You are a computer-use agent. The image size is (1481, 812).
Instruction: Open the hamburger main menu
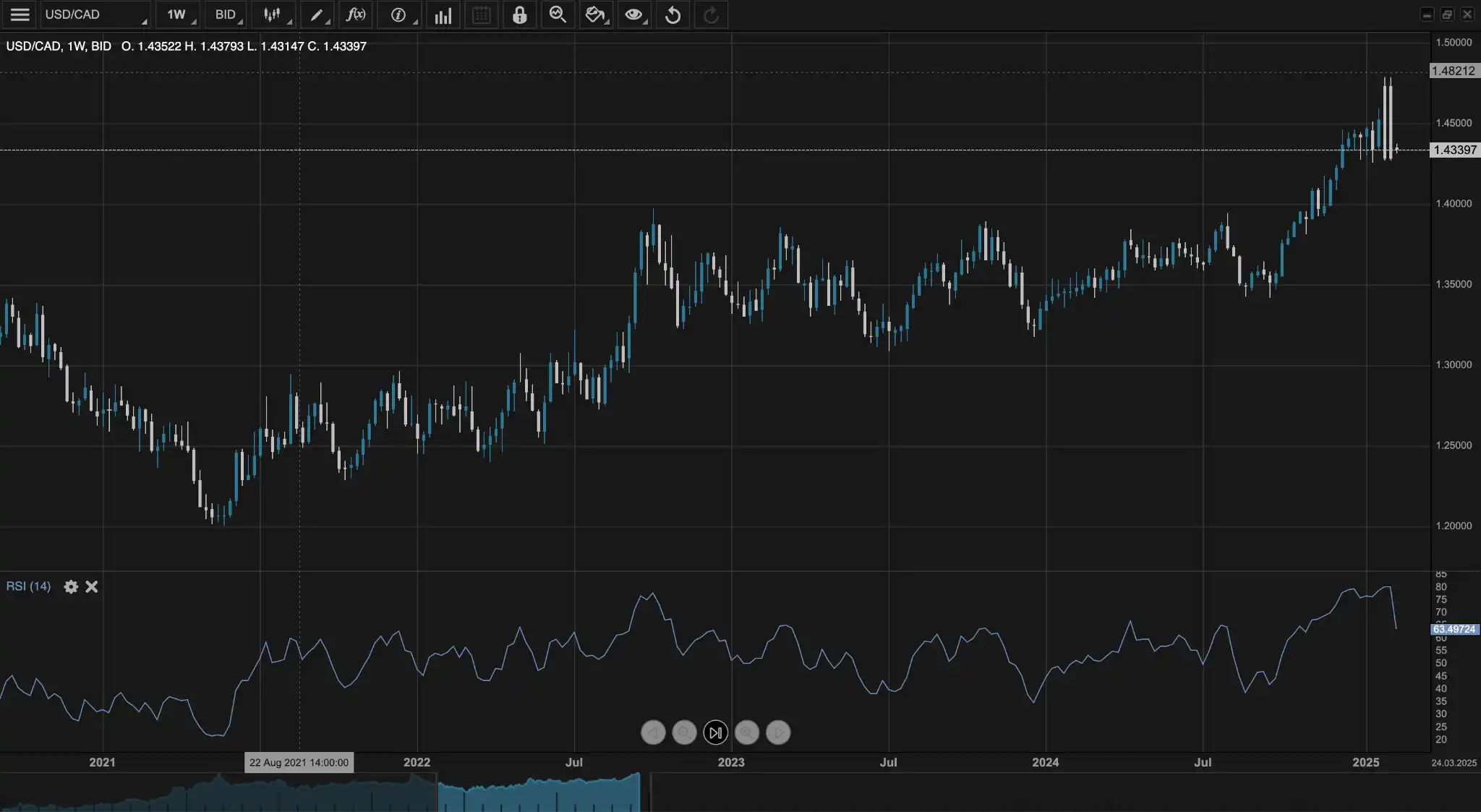click(x=20, y=14)
